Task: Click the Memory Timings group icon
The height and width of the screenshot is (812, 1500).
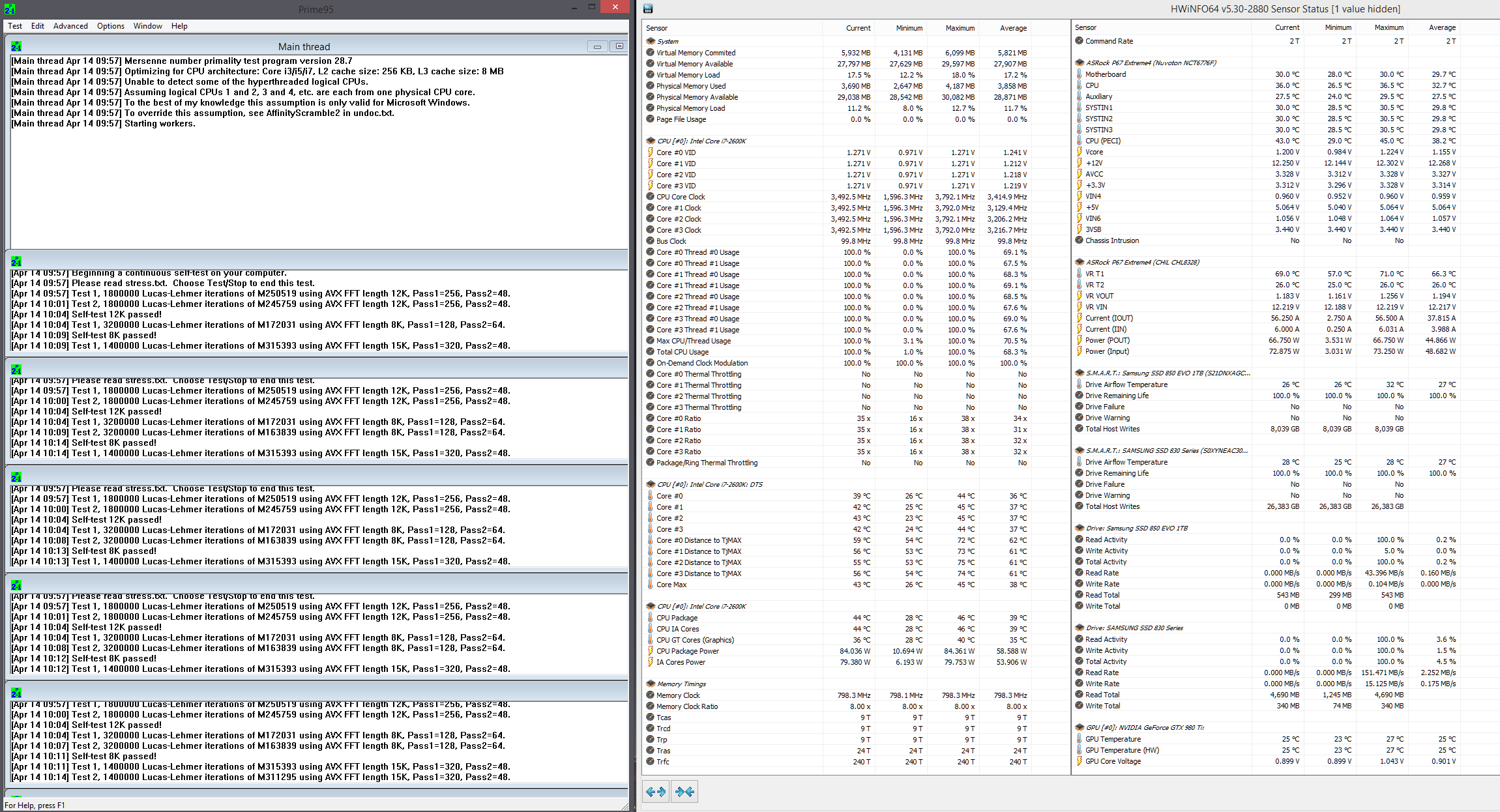Action: 651,684
